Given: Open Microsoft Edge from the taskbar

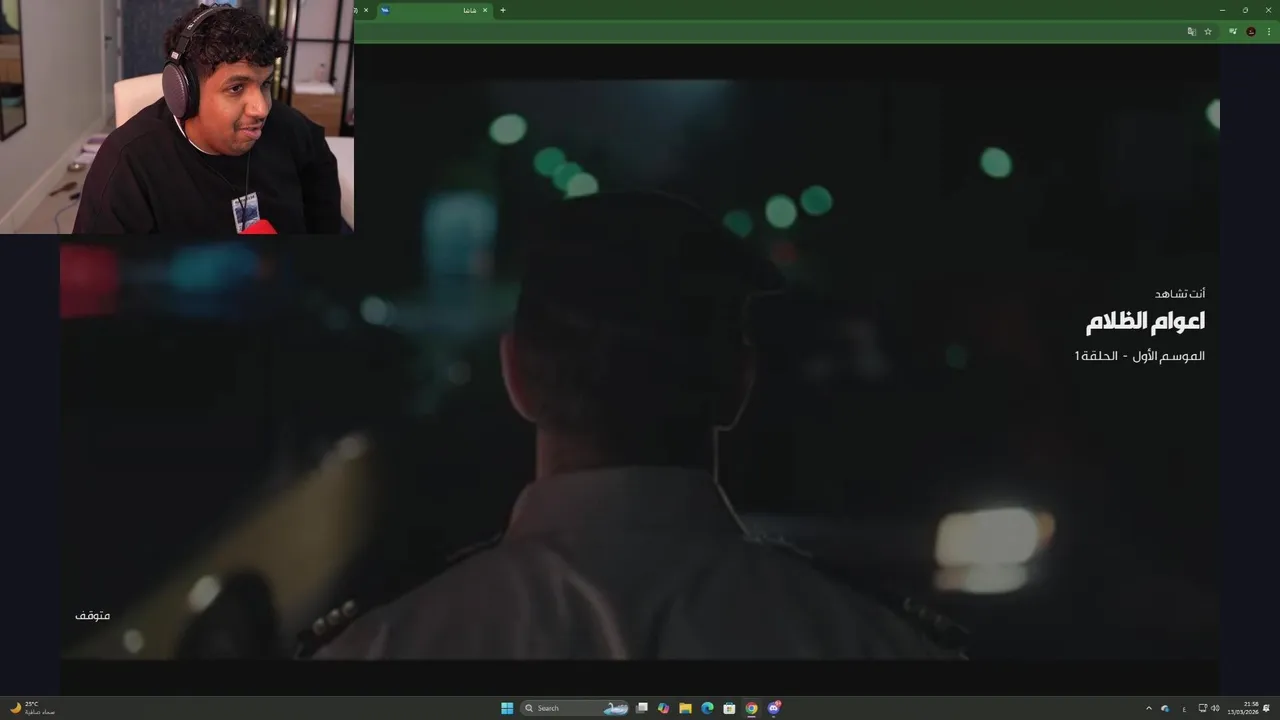Looking at the screenshot, I should coord(707,708).
